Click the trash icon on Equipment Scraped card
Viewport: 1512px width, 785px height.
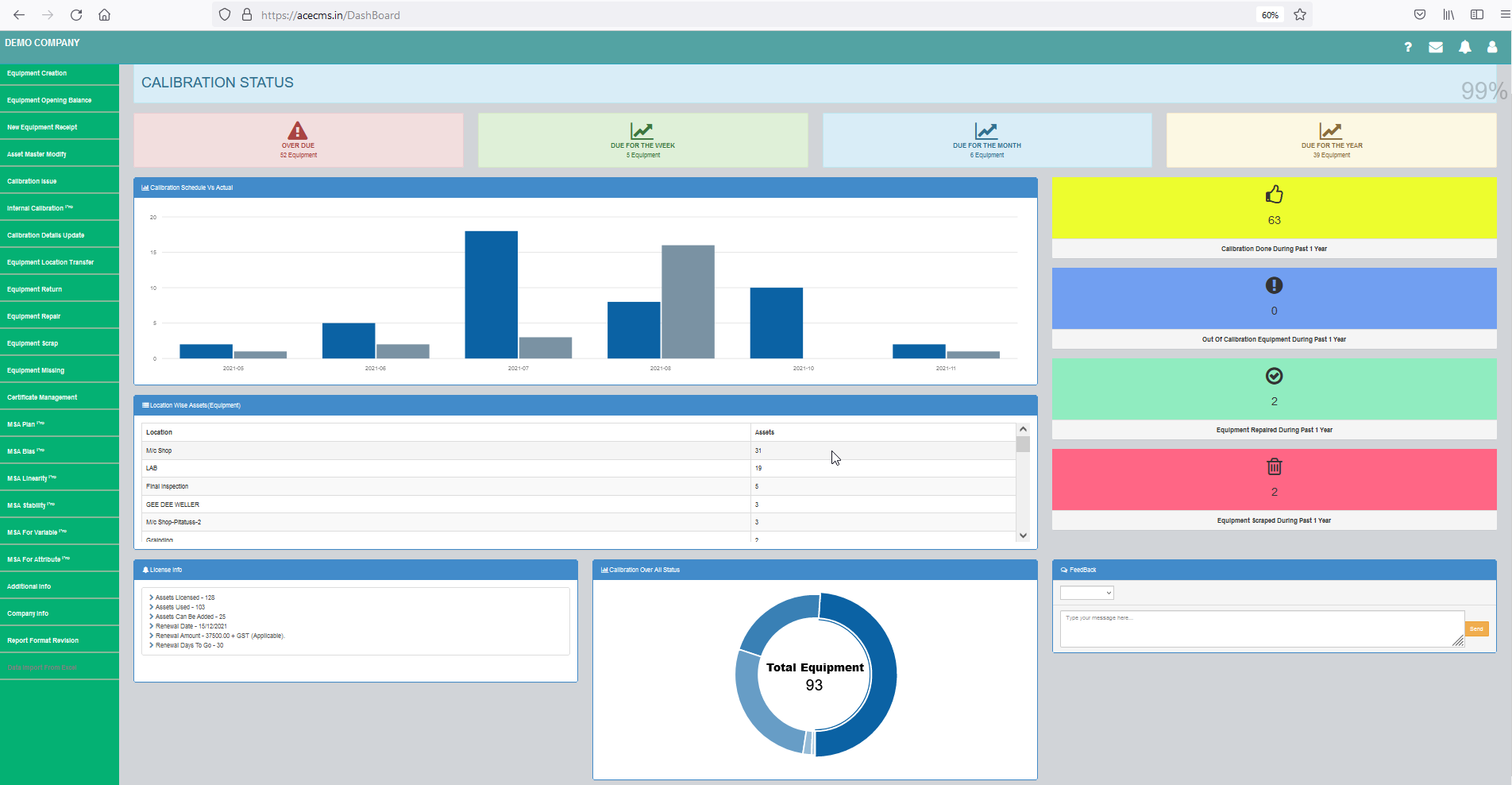tap(1275, 467)
